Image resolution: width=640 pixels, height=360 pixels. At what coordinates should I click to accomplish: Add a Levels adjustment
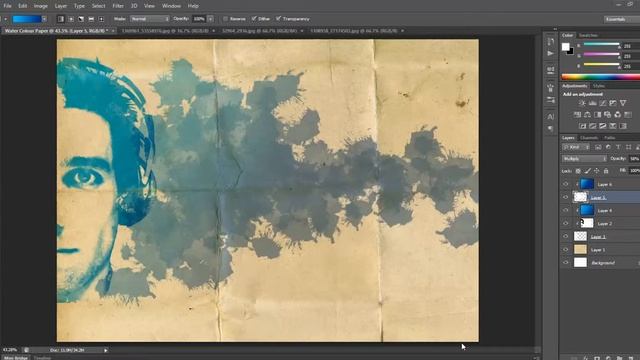[593, 103]
